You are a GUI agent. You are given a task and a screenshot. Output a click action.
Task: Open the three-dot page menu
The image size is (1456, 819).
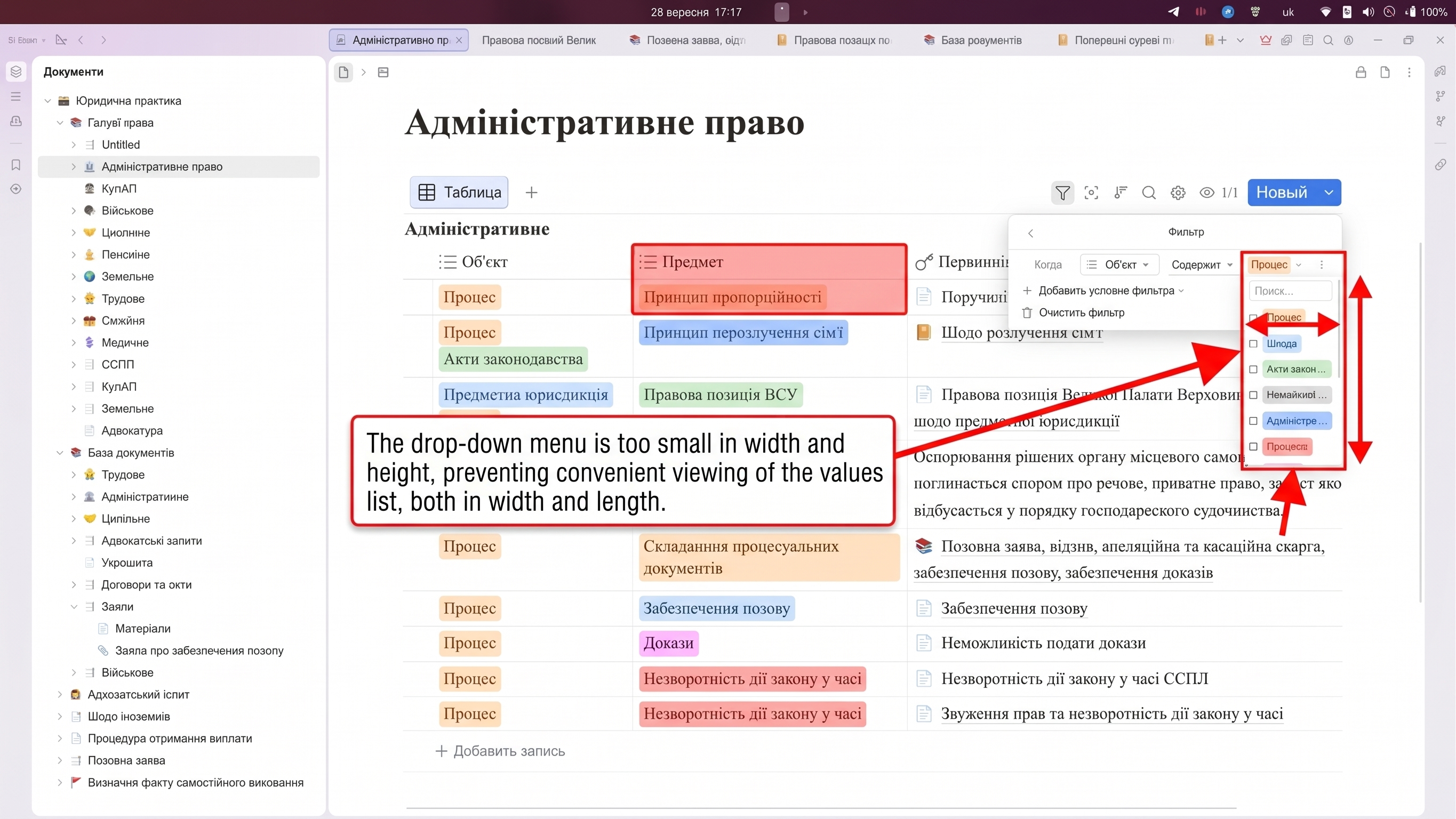1409,73
